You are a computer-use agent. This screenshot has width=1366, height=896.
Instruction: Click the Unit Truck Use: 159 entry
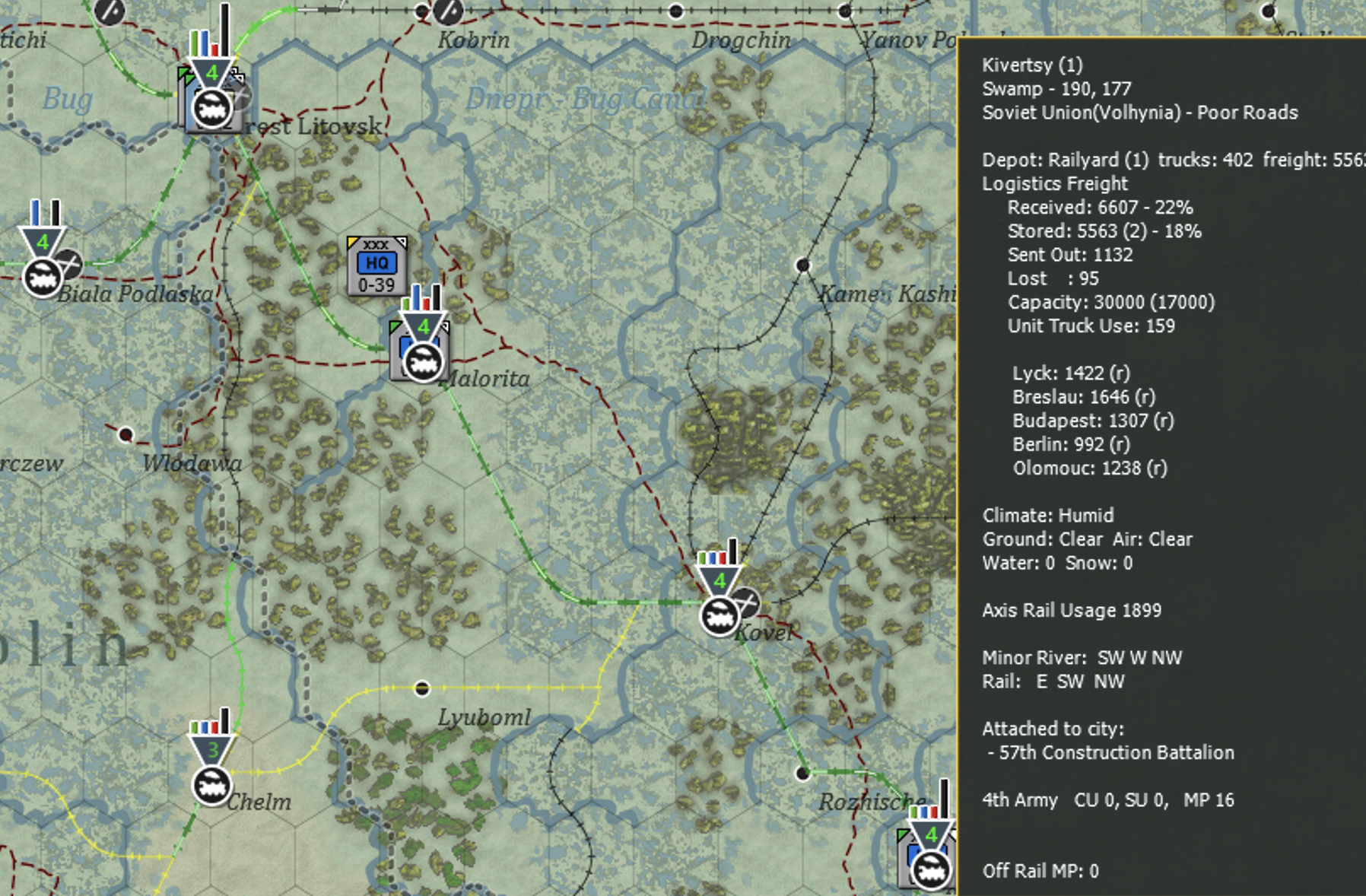coord(1091,326)
